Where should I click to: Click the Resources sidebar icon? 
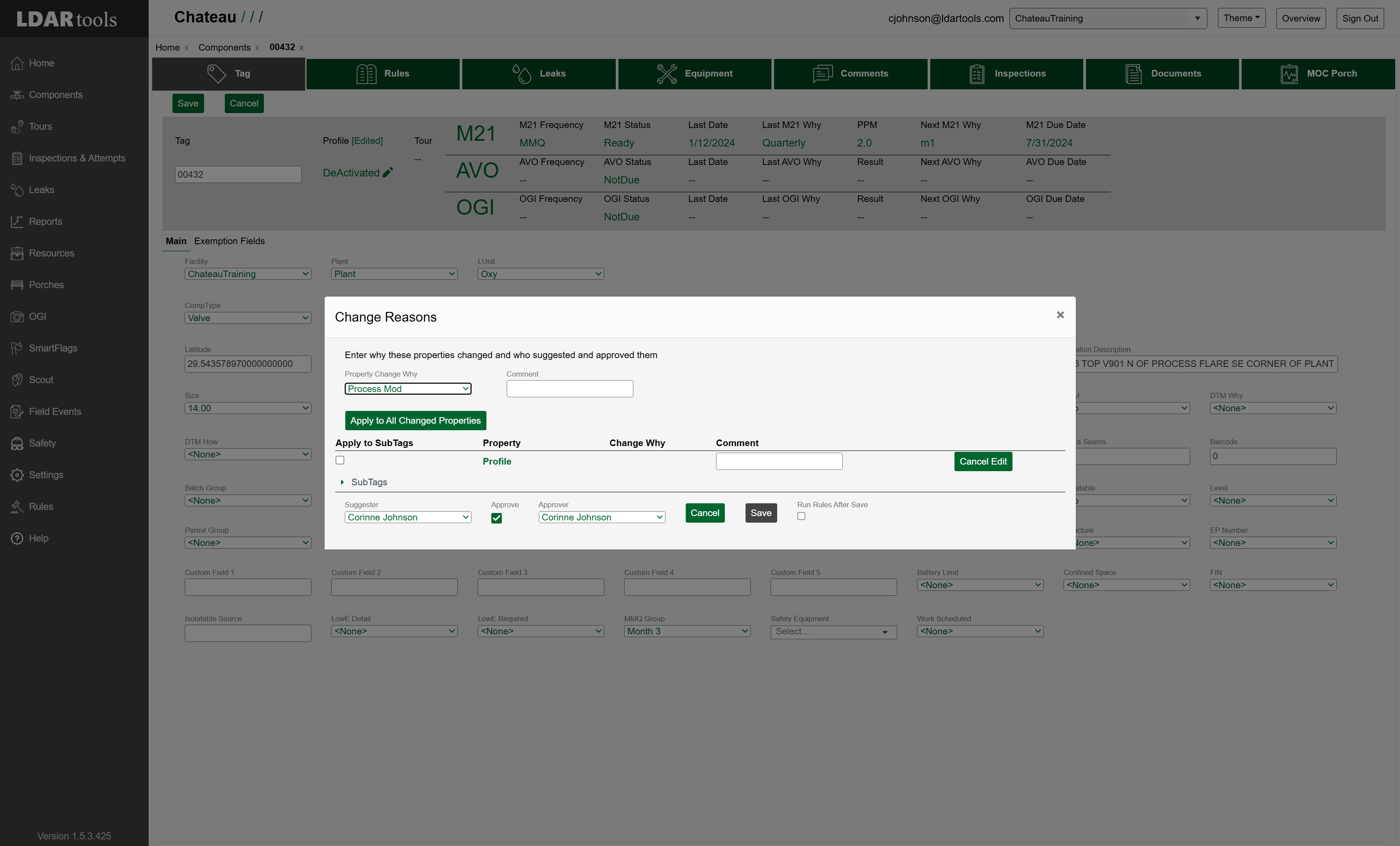[x=17, y=253]
